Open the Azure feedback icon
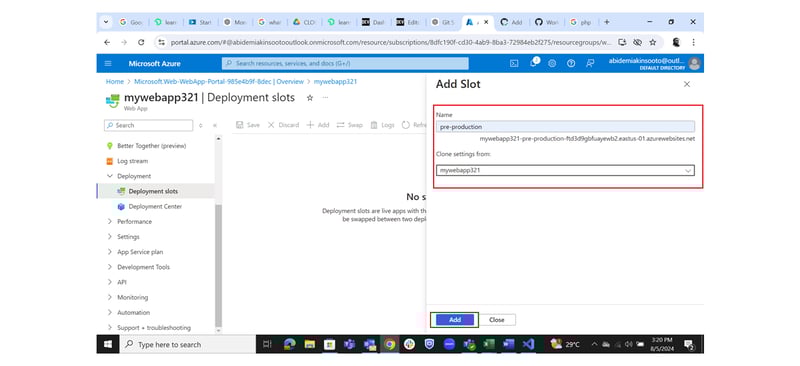The height and width of the screenshot is (366, 800). click(590, 63)
